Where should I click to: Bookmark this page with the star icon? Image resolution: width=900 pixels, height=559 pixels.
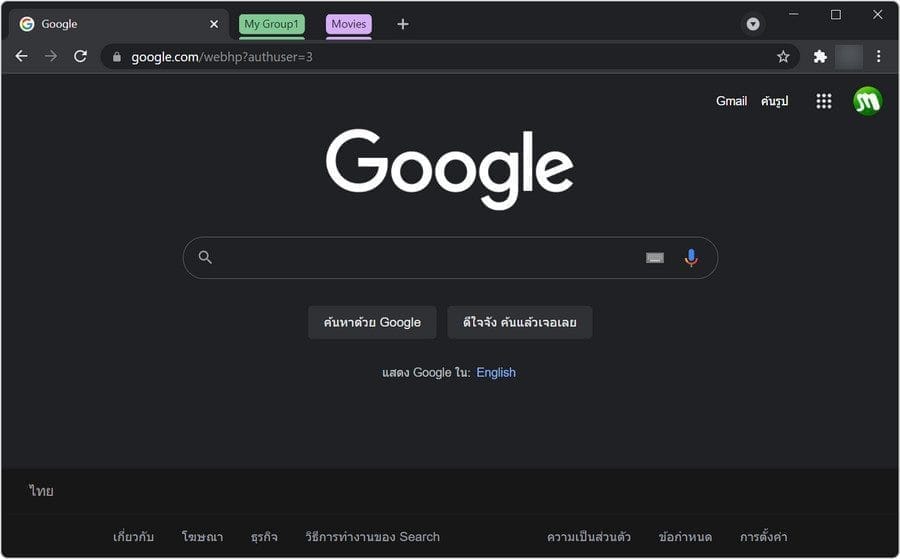pyautogui.click(x=783, y=56)
